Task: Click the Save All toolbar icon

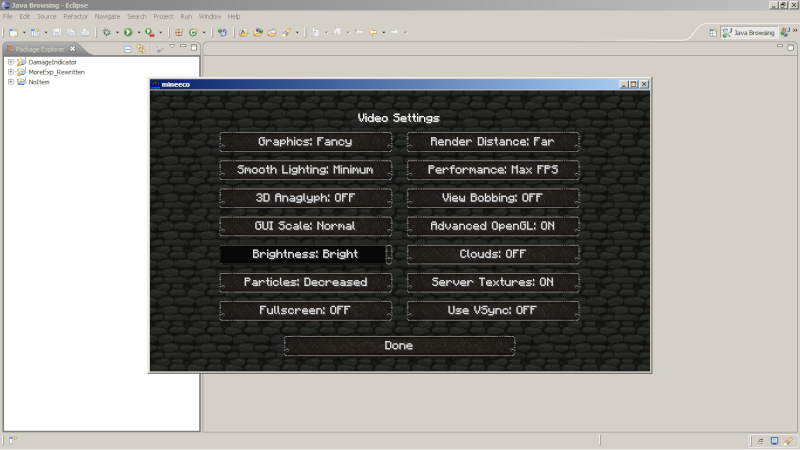Action: click(71, 32)
